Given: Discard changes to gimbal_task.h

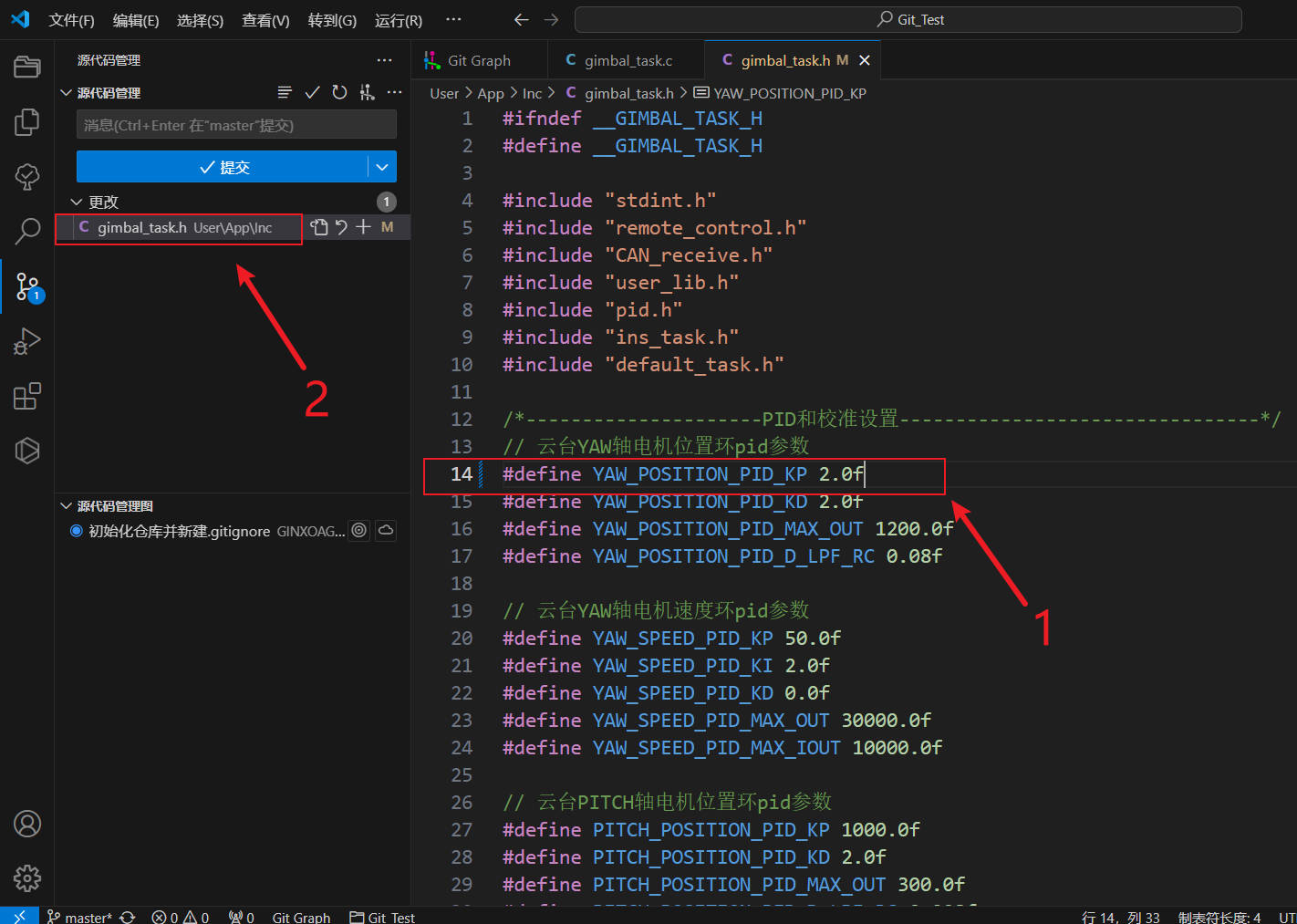Looking at the screenshot, I should [x=341, y=227].
